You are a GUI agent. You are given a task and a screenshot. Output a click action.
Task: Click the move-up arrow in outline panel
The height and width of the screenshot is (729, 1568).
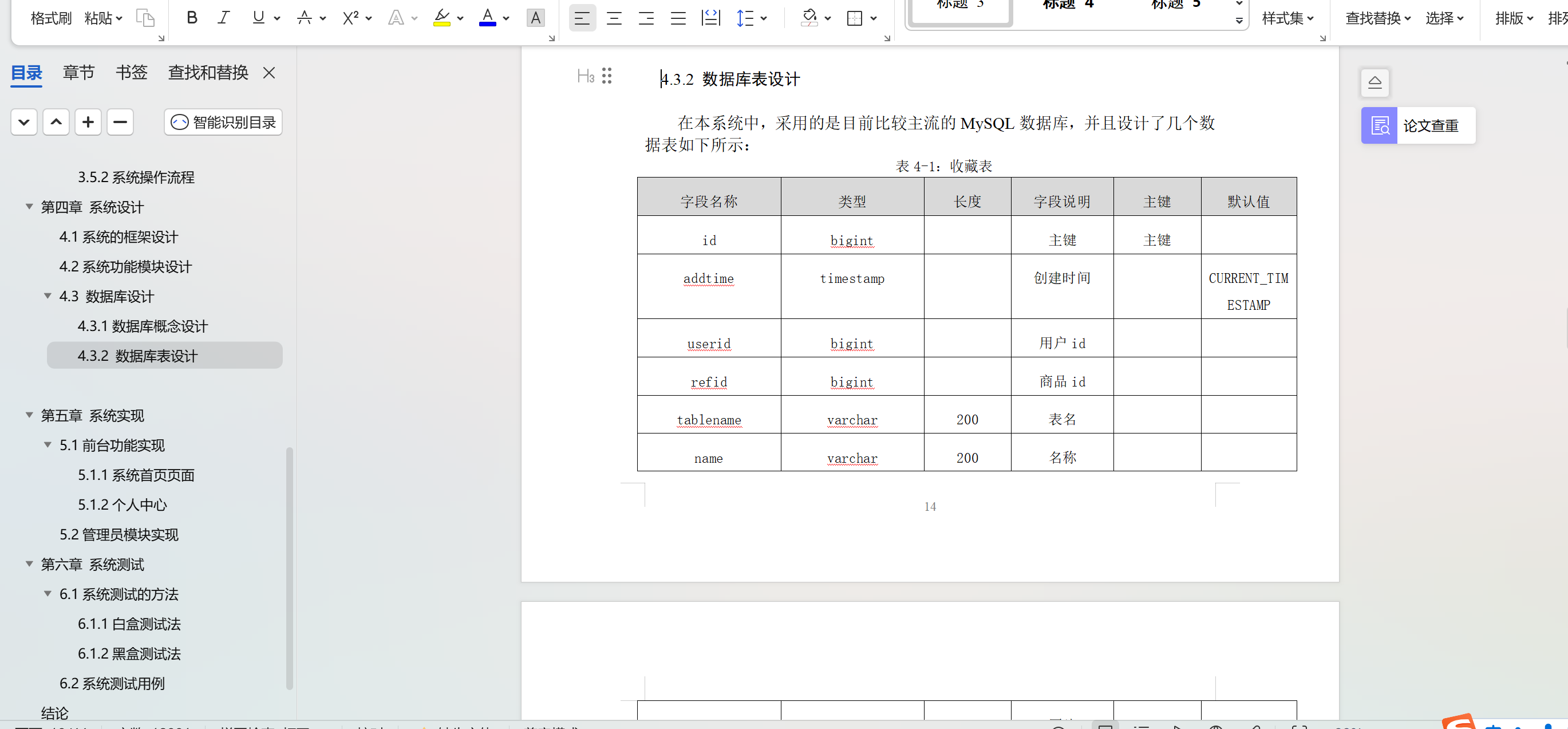(56, 122)
